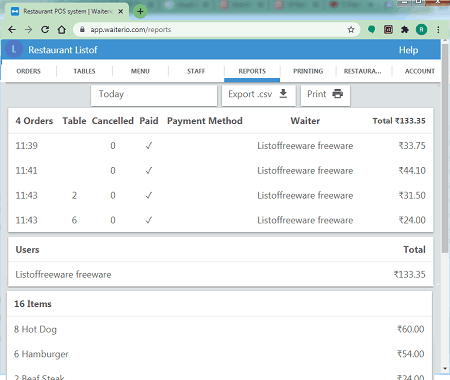This screenshot has height=380, width=450.
Task: Close the Restaurant POS system tab
Action: (x=121, y=11)
